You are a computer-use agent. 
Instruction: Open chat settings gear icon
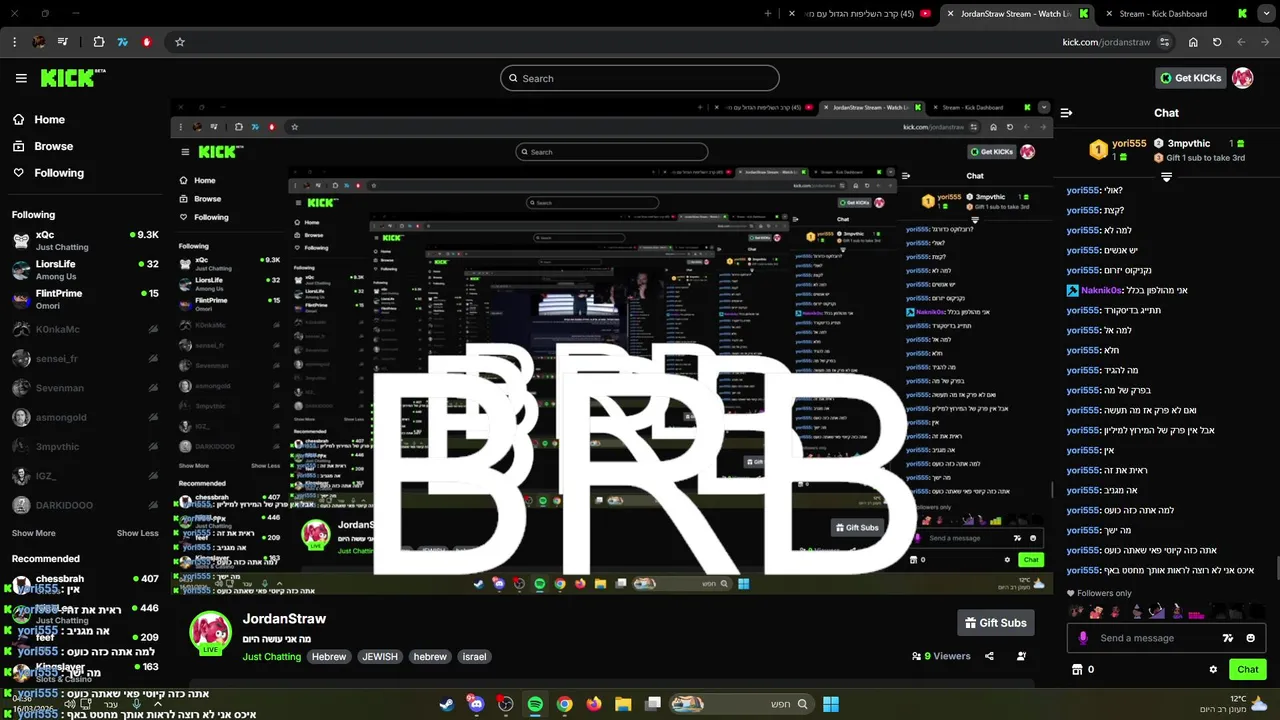1213,669
